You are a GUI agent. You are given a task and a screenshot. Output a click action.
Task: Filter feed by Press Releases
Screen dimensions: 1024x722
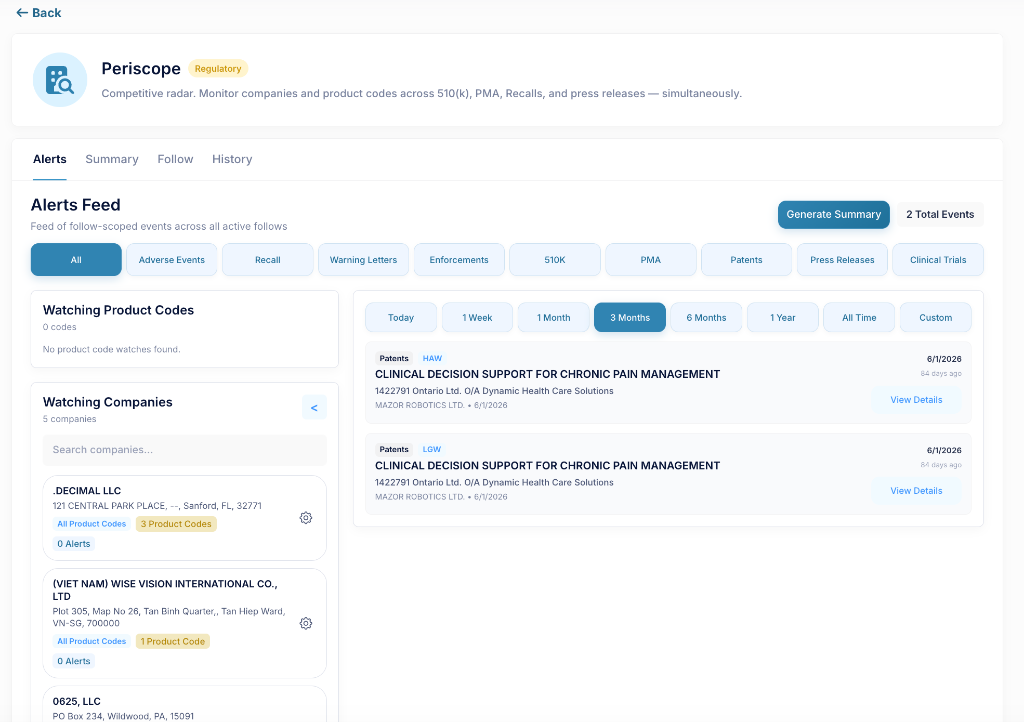pyautogui.click(x=842, y=260)
